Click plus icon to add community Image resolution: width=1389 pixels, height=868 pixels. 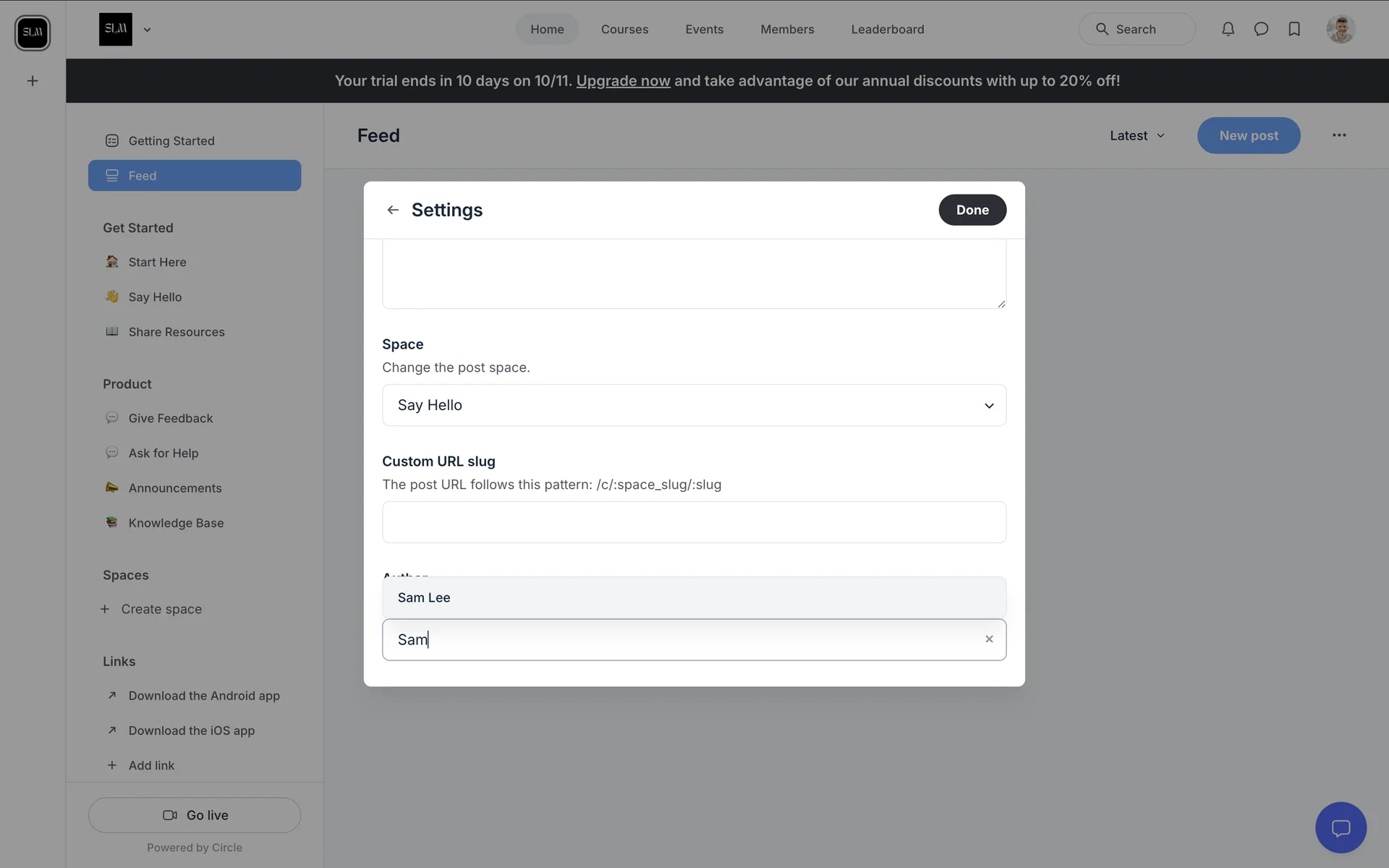(33, 81)
